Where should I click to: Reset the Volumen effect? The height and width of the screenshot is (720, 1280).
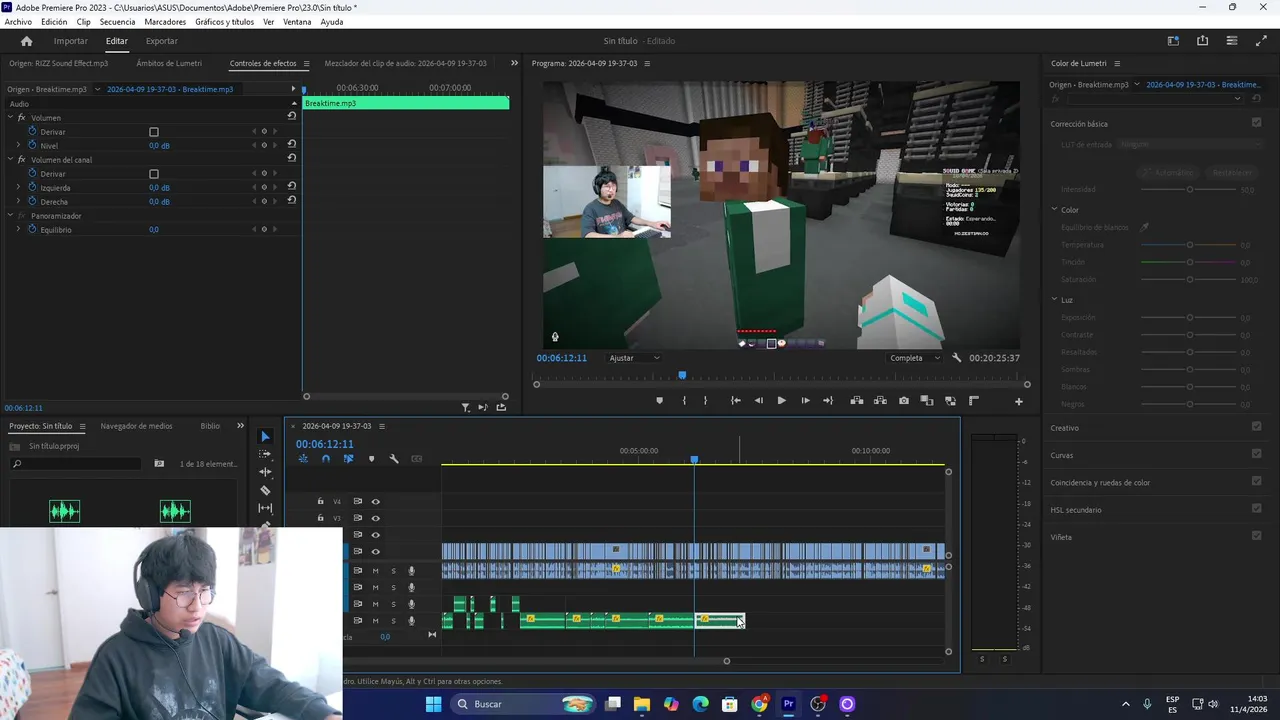point(292,116)
